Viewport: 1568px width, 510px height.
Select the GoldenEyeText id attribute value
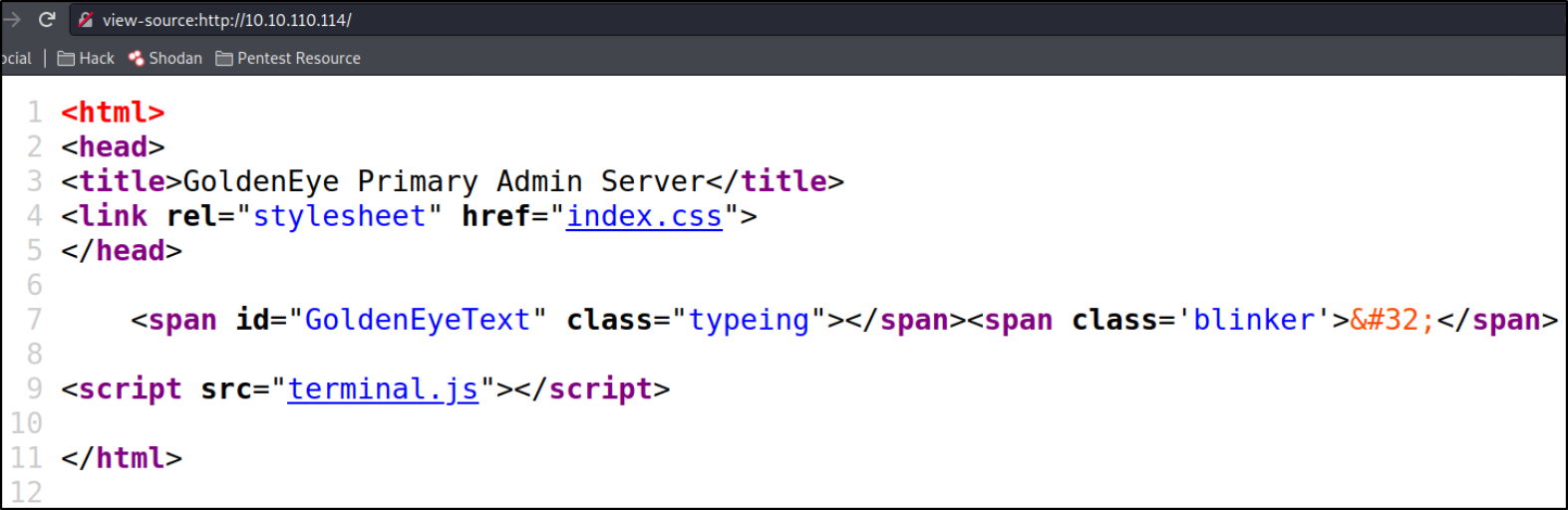418,320
